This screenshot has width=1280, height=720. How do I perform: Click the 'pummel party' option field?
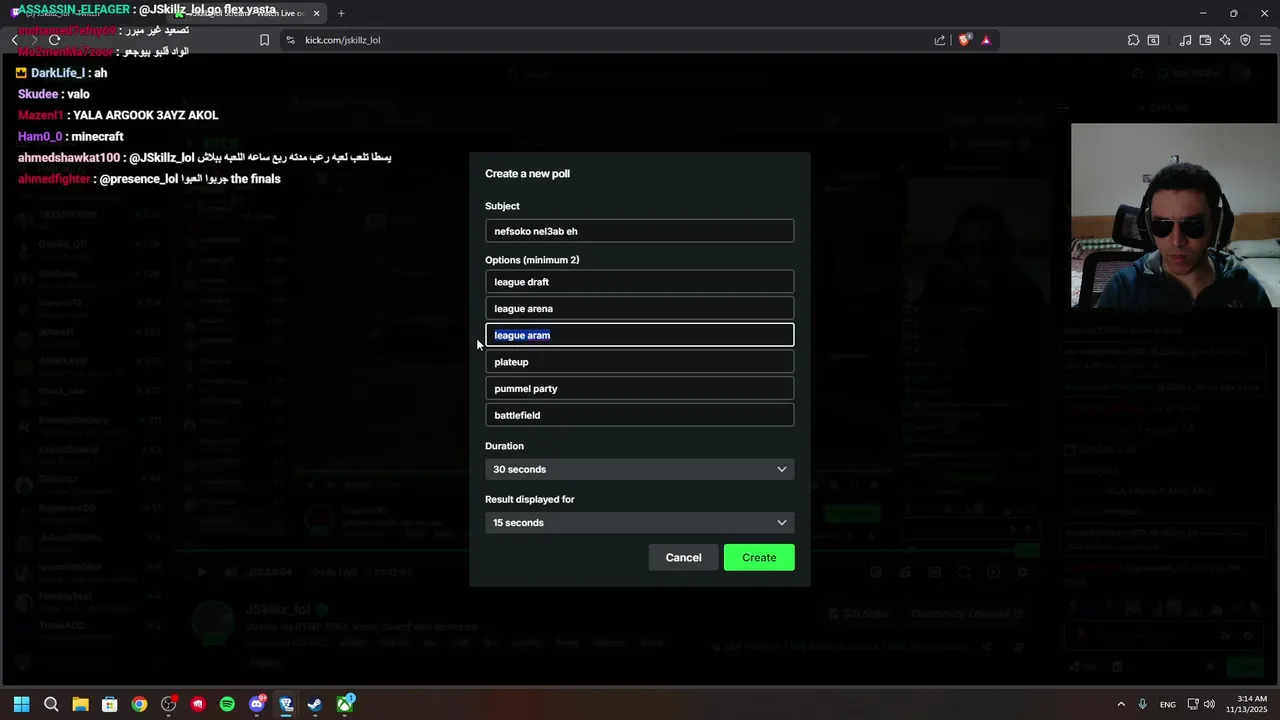pyautogui.click(x=640, y=388)
